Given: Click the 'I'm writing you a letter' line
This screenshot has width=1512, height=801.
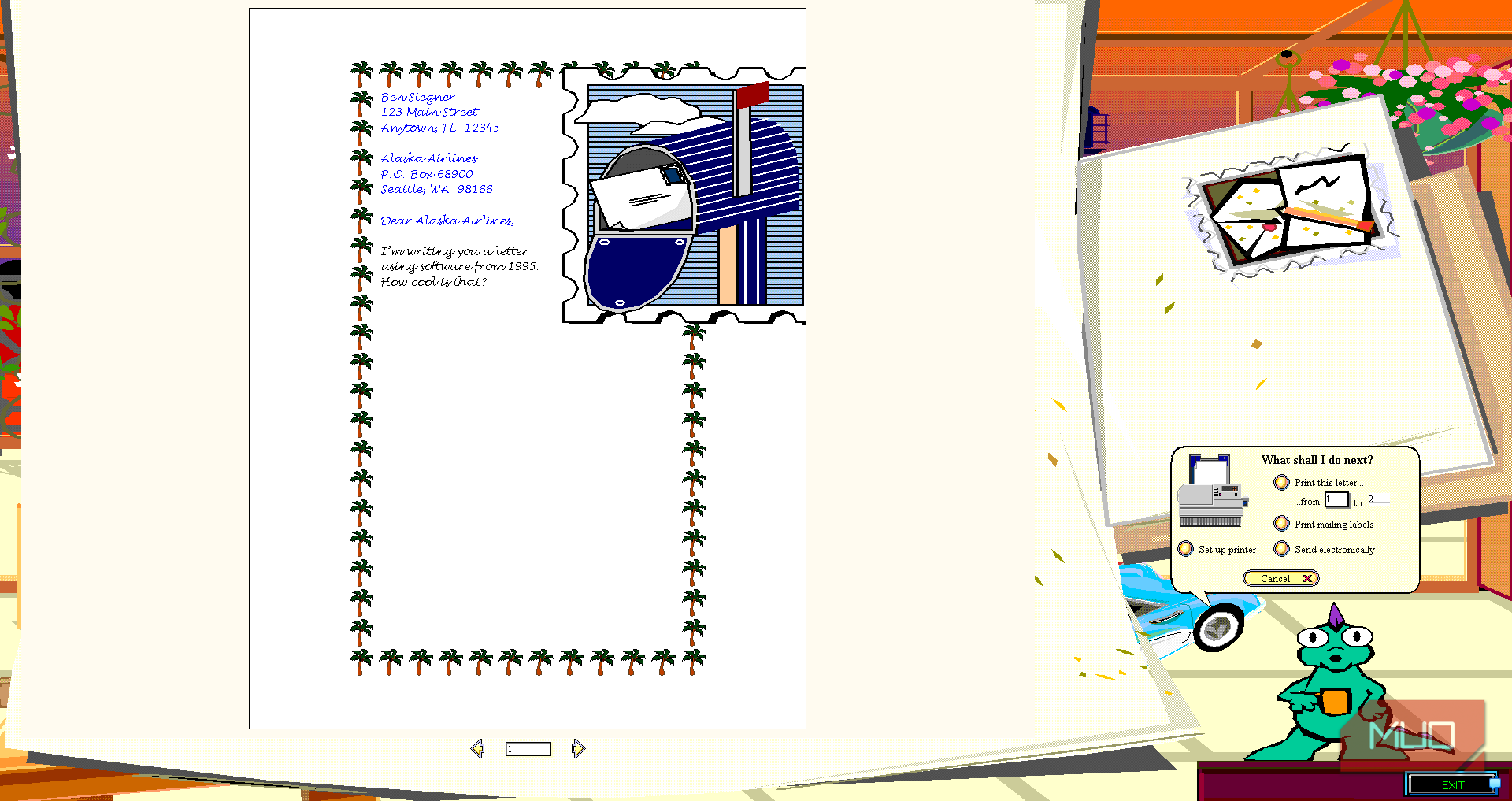Looking at the screenshot, I should coord(454,251).
